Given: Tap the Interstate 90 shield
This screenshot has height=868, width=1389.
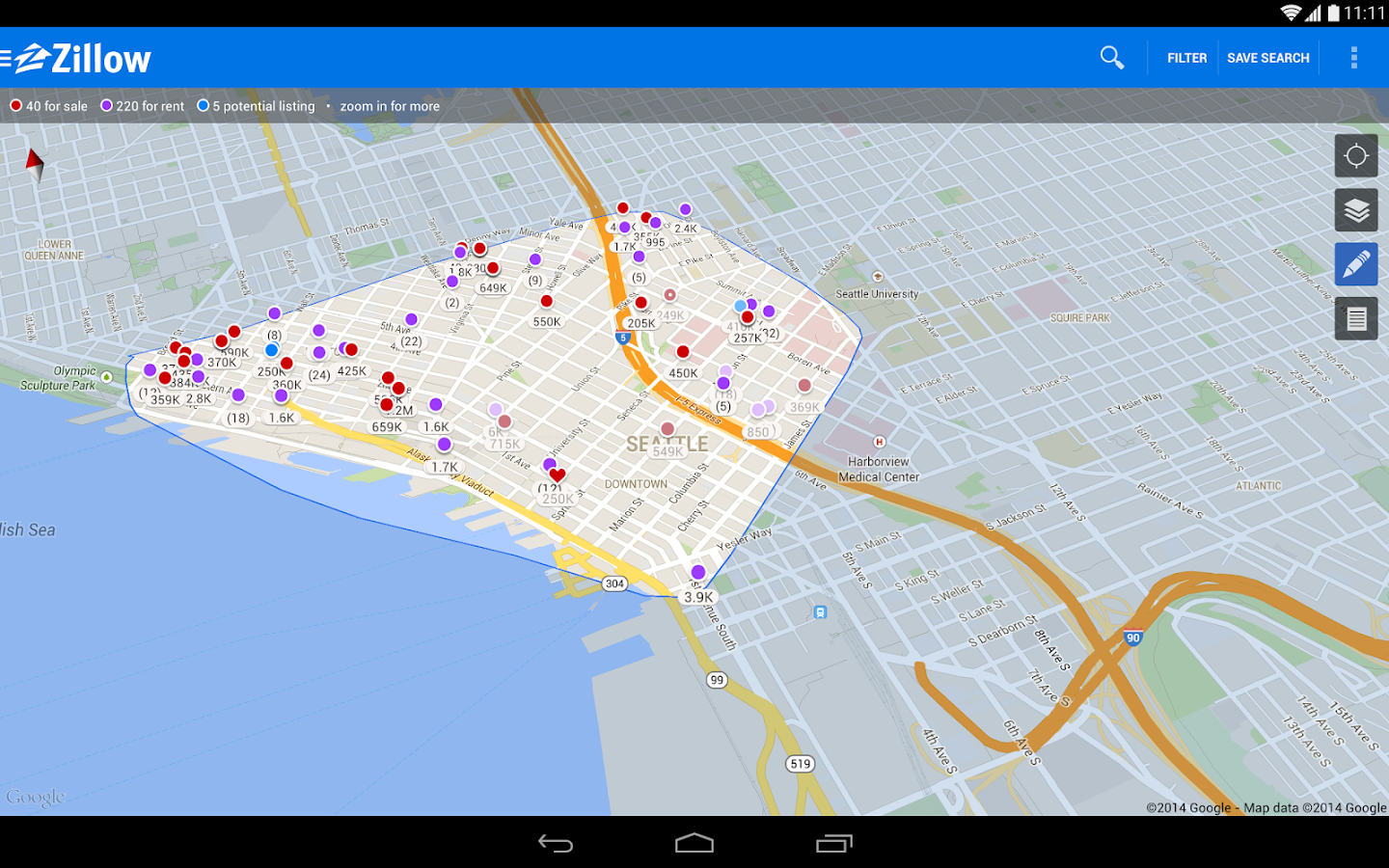Looking at the screenshot, I should coord(1133,637).
